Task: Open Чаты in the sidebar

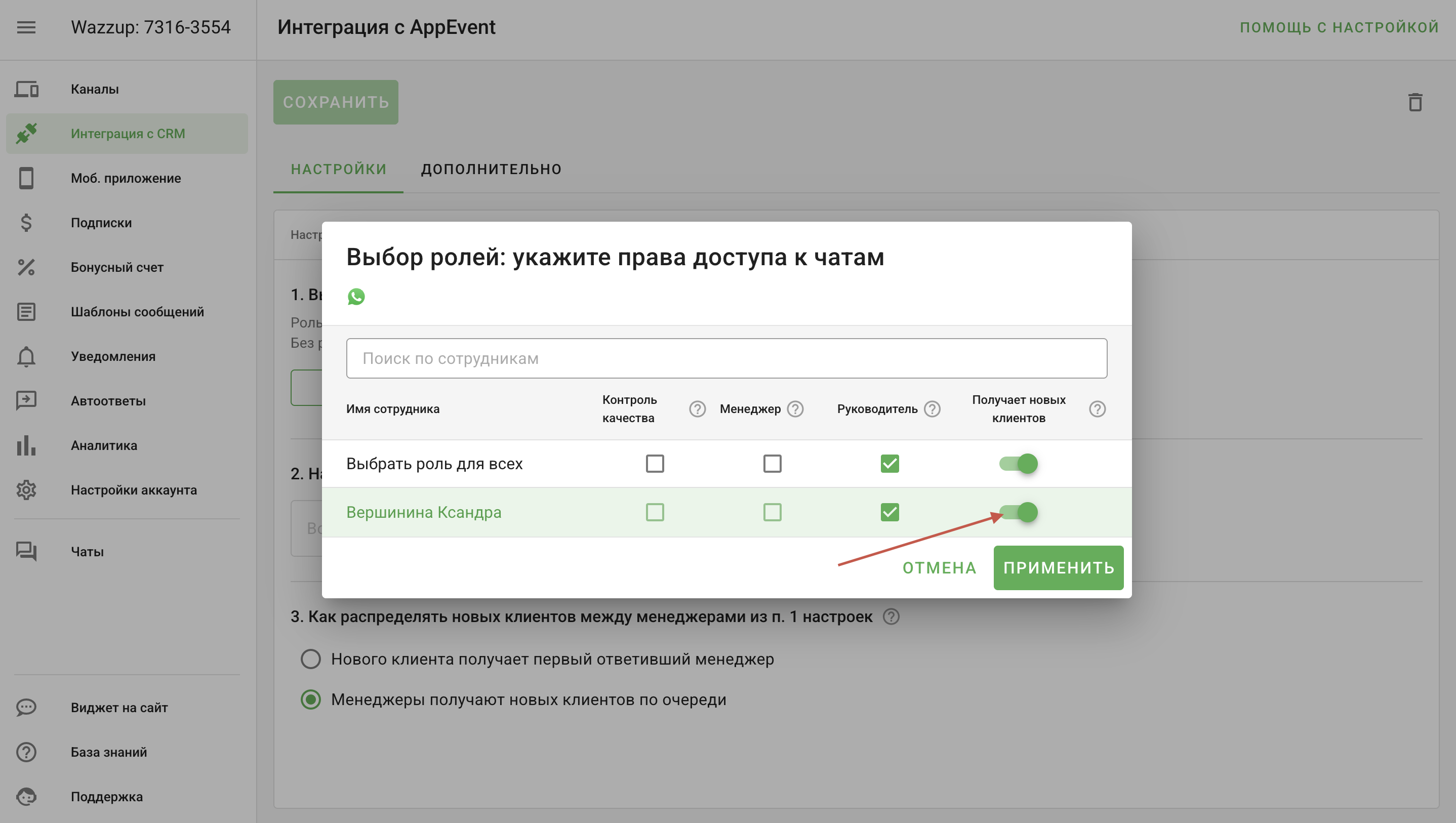Action: point(87,551)
